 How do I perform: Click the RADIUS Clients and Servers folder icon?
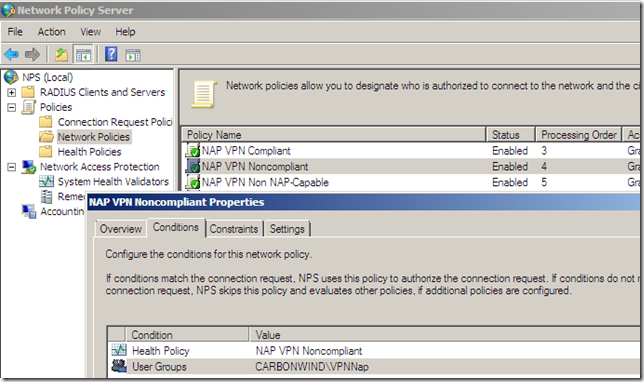pos(28,92)
